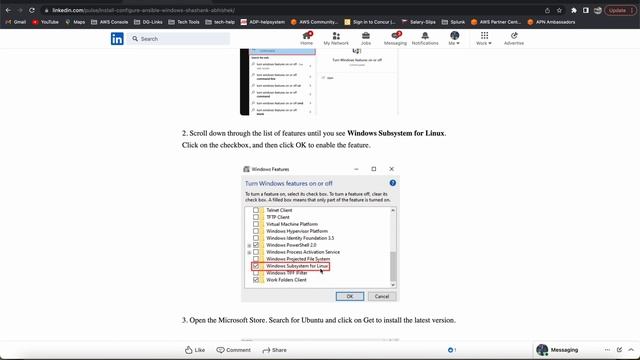Screen dimensions: 640x360
Task: Click the Advertise icon
Action: tap(514, 38)
